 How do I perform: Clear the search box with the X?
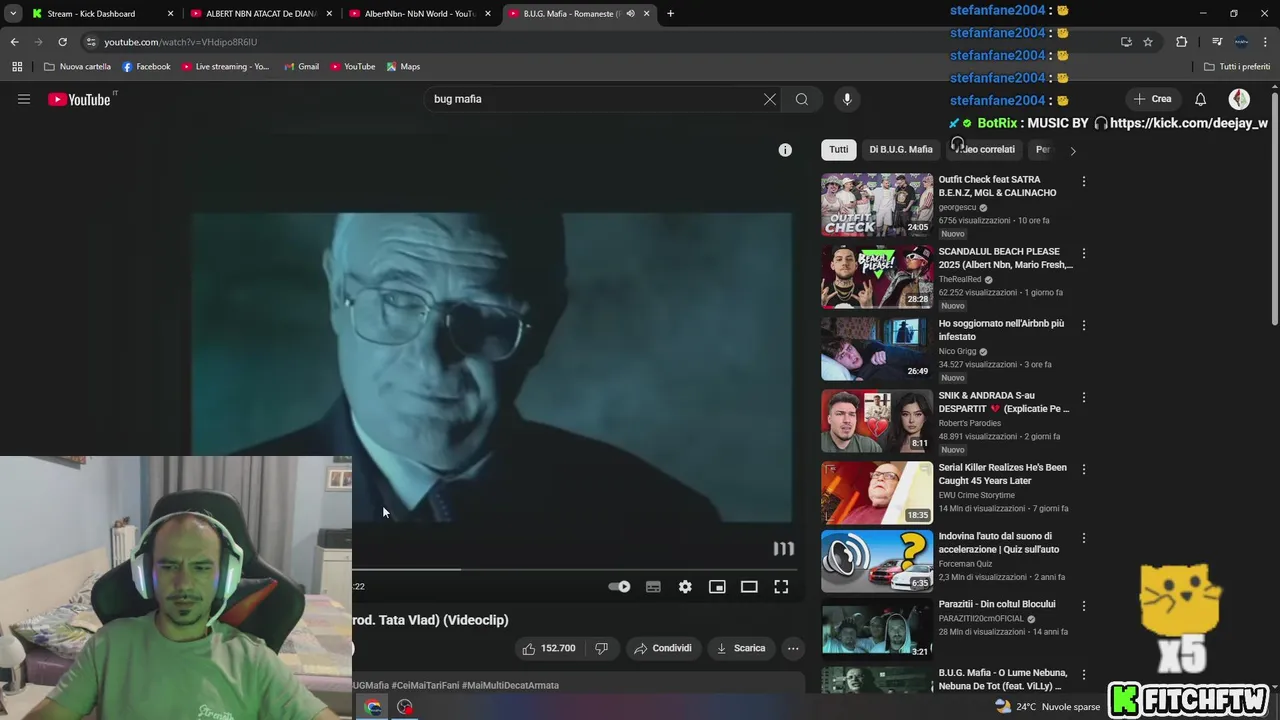point(770,99)
